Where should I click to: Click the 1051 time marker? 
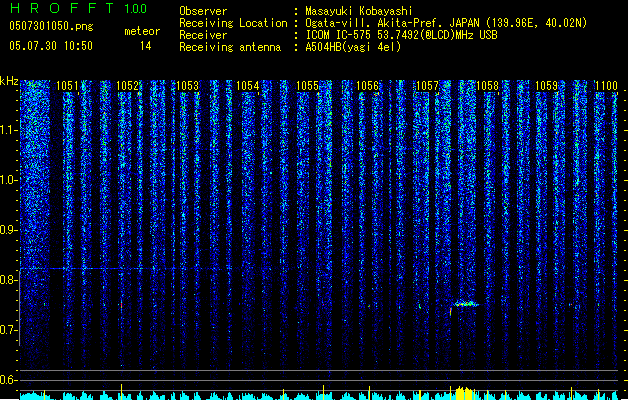click(67, 86)
